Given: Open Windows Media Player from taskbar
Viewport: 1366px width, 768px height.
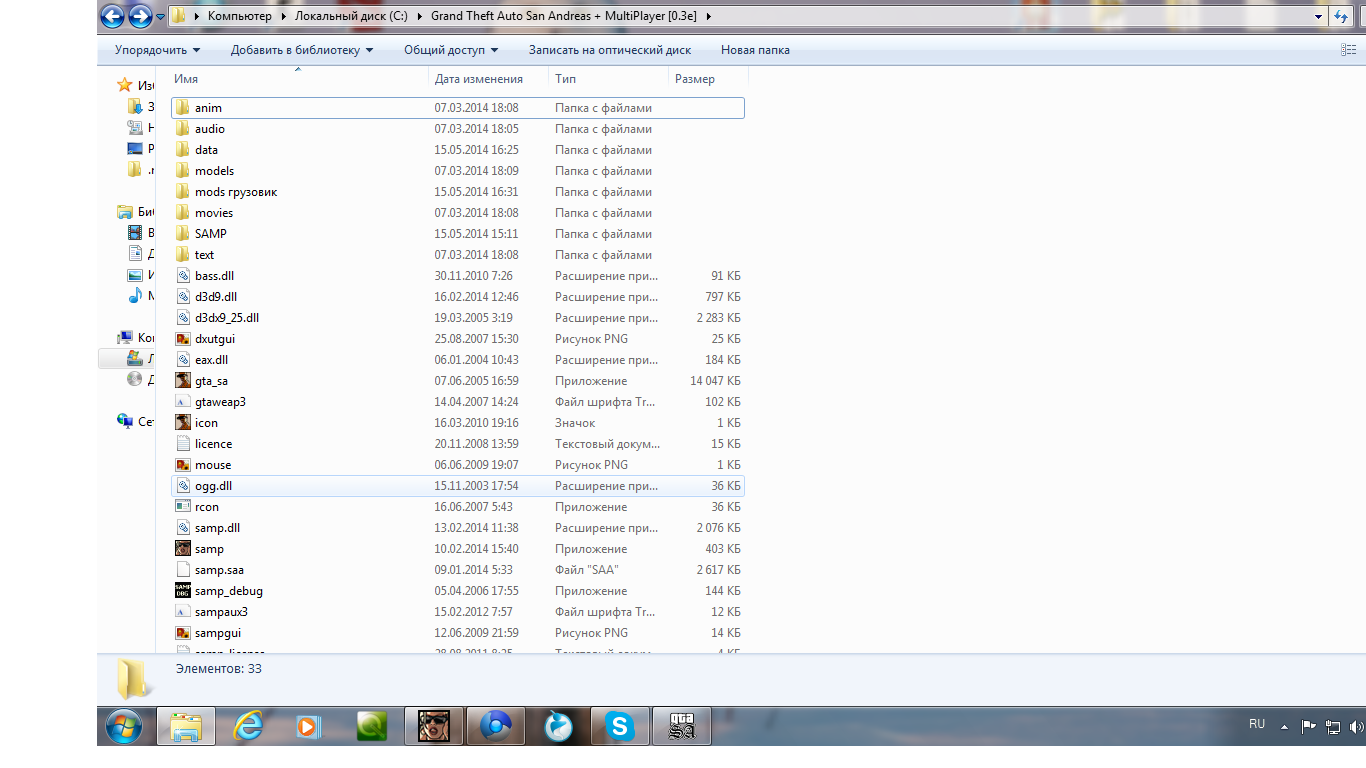Looking at the screenshot, I should click(309, 726).
